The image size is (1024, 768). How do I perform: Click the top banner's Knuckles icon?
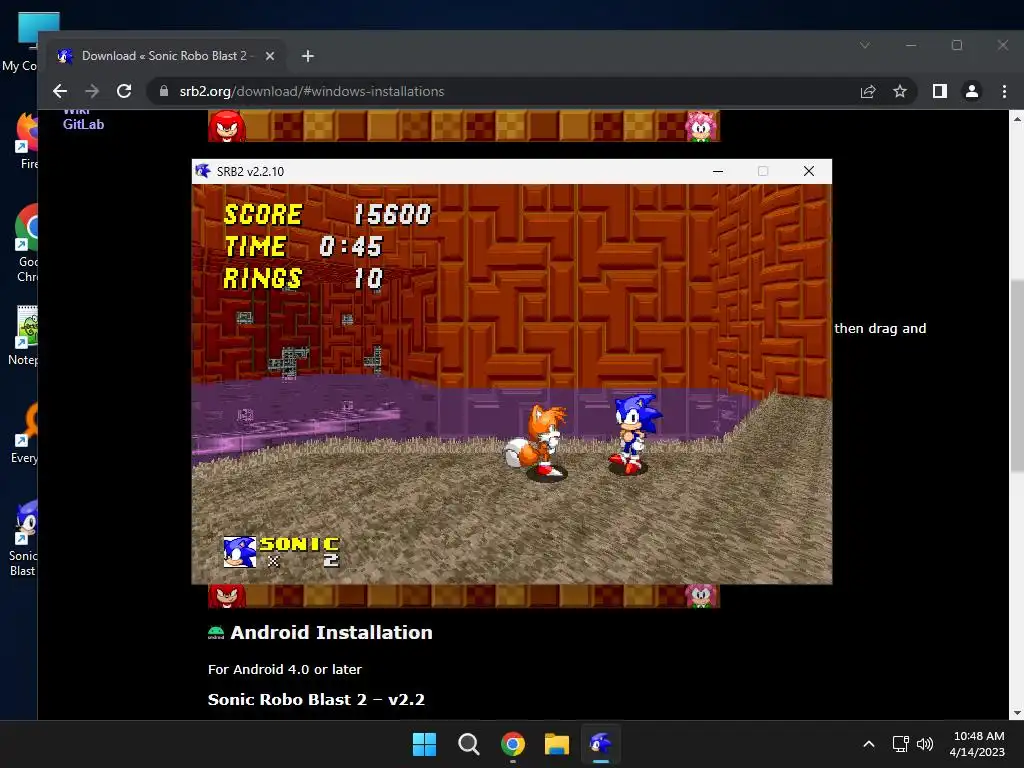[227, 125]
